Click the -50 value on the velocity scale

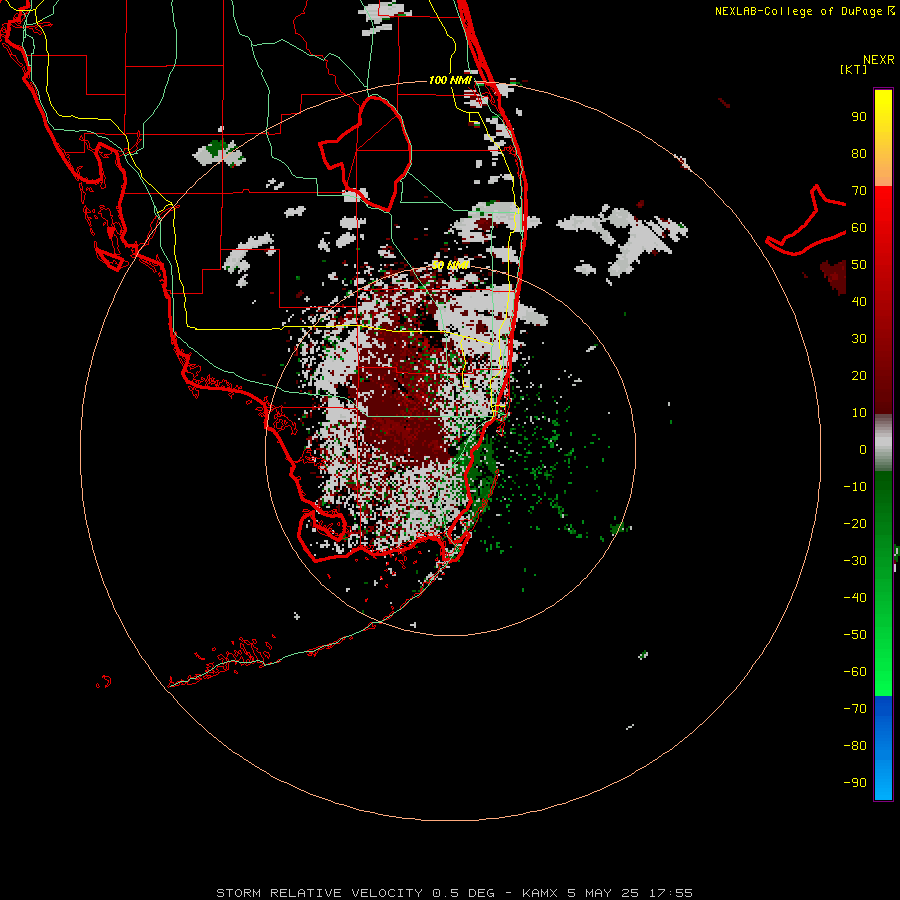(855, 635)
